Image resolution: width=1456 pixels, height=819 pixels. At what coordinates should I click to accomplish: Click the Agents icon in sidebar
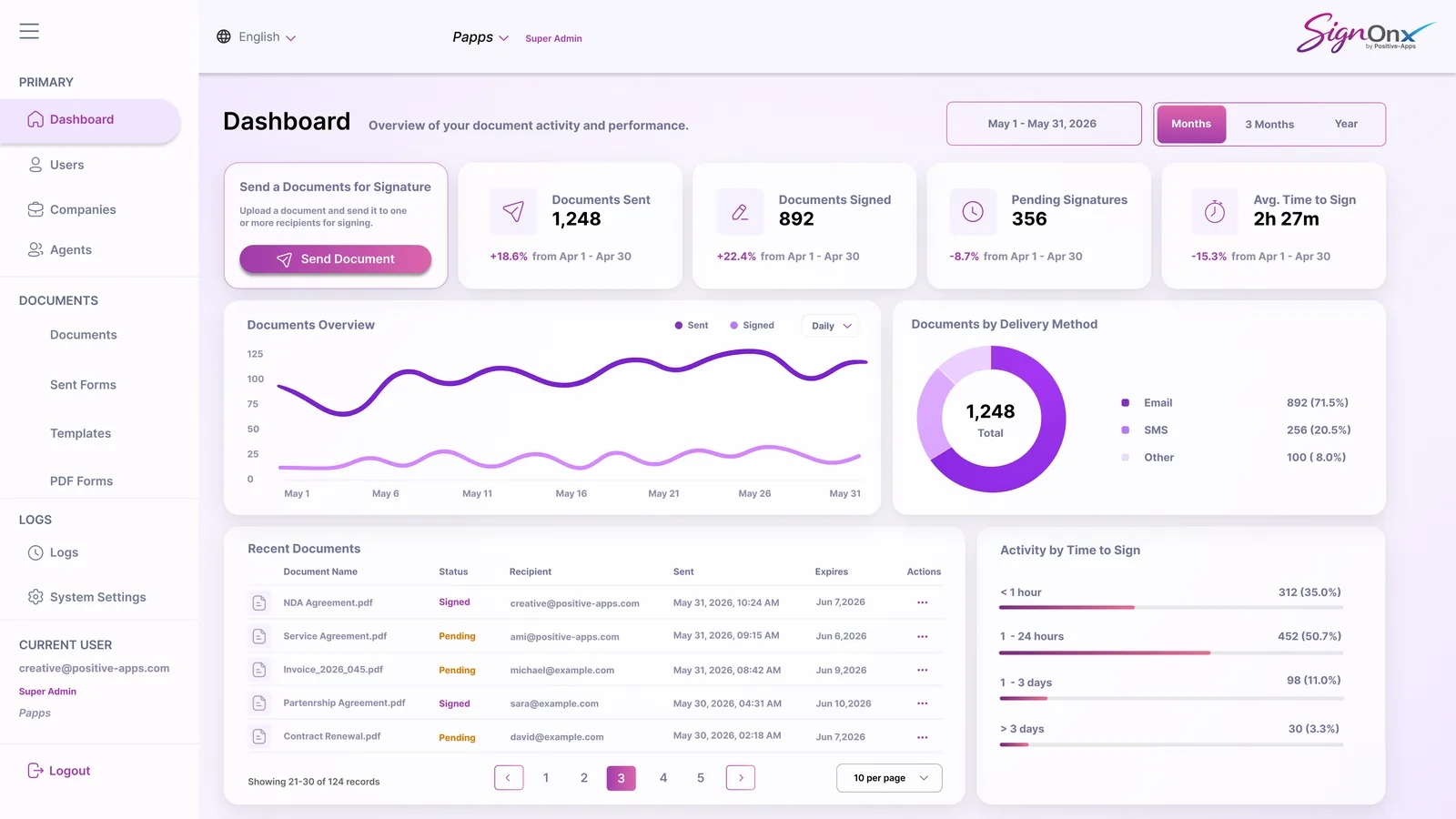tap(35, 249)
